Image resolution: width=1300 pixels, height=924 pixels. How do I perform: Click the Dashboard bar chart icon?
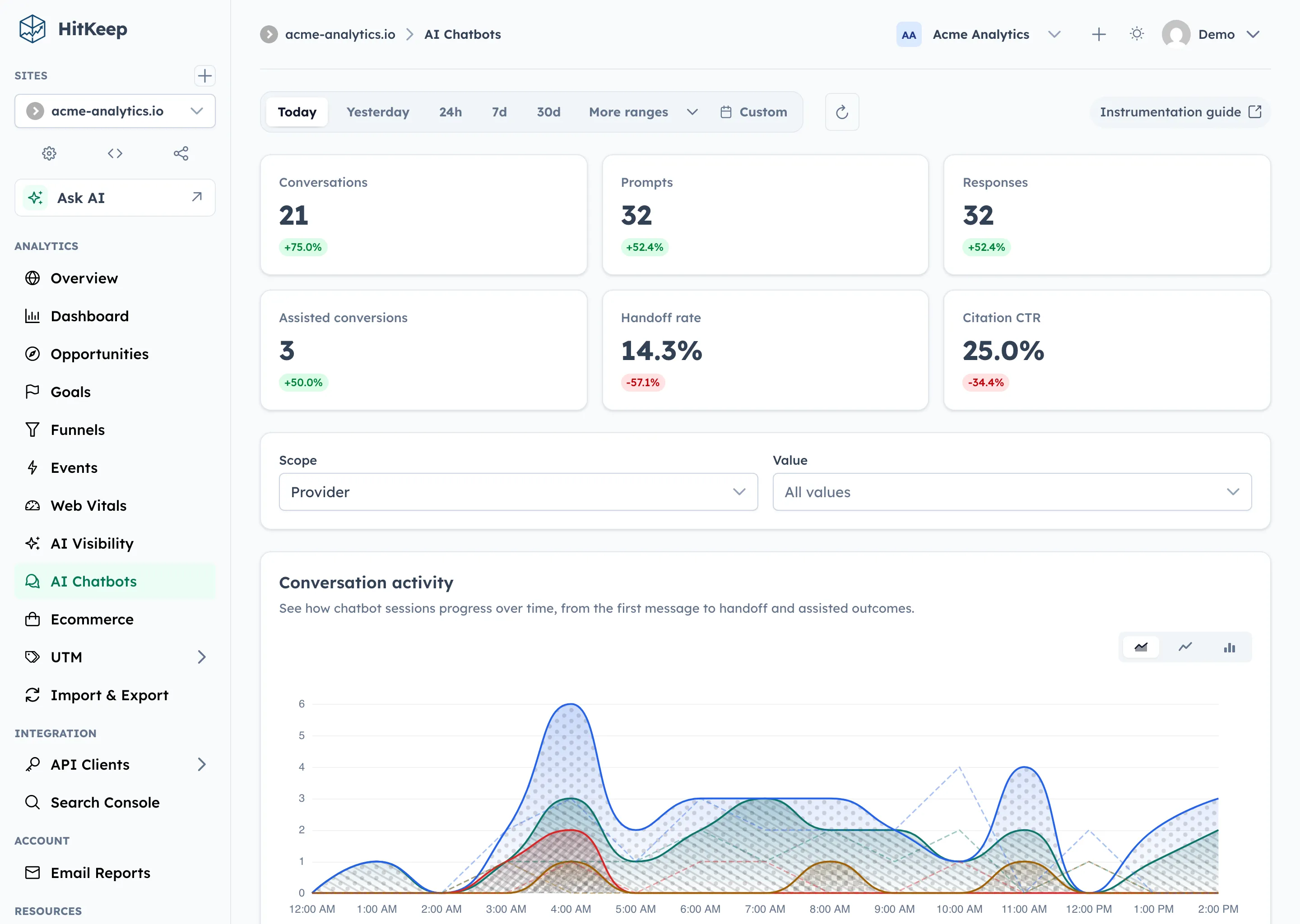tap(32, 316)
